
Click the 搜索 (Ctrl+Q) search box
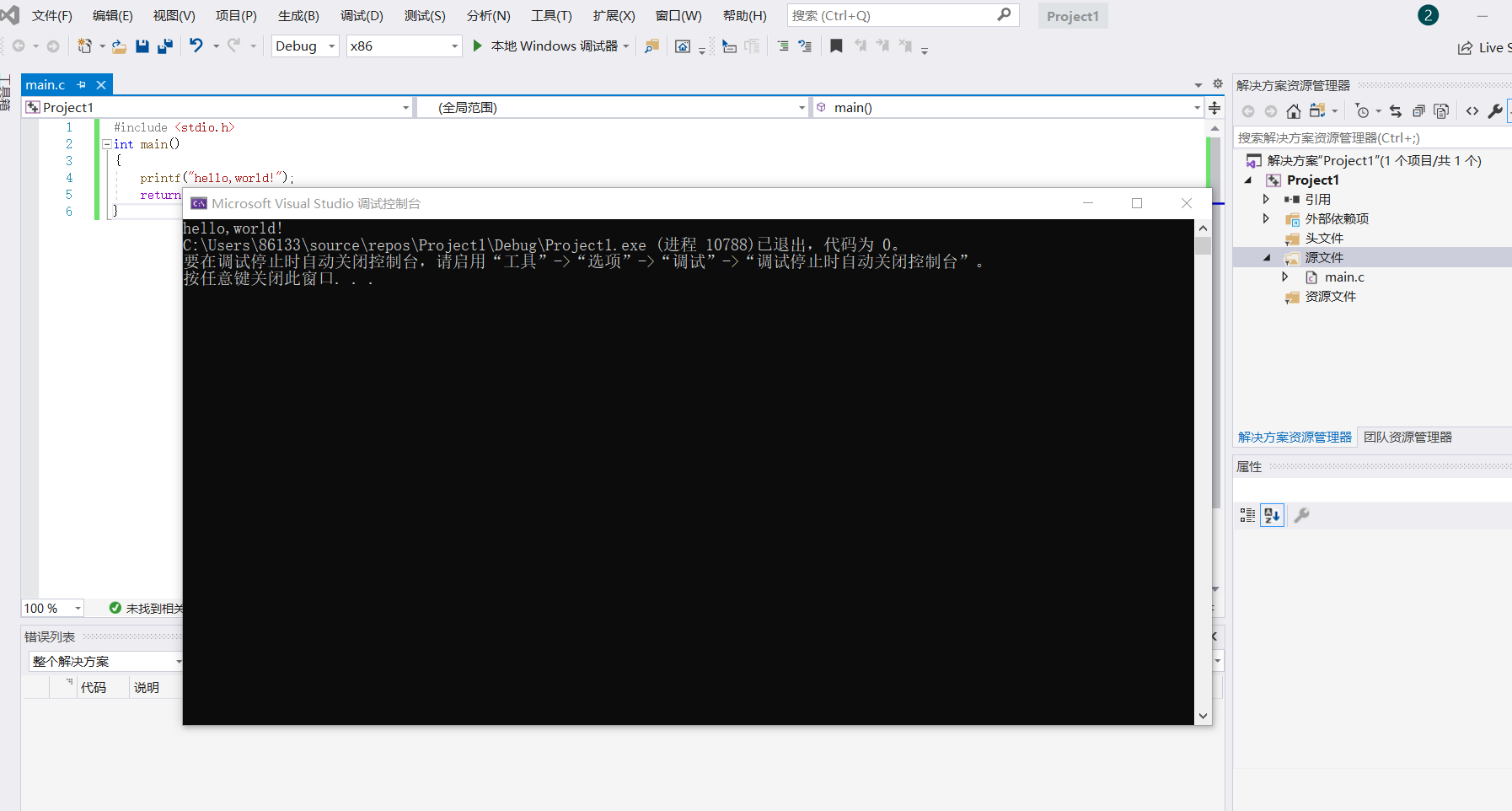902,15
